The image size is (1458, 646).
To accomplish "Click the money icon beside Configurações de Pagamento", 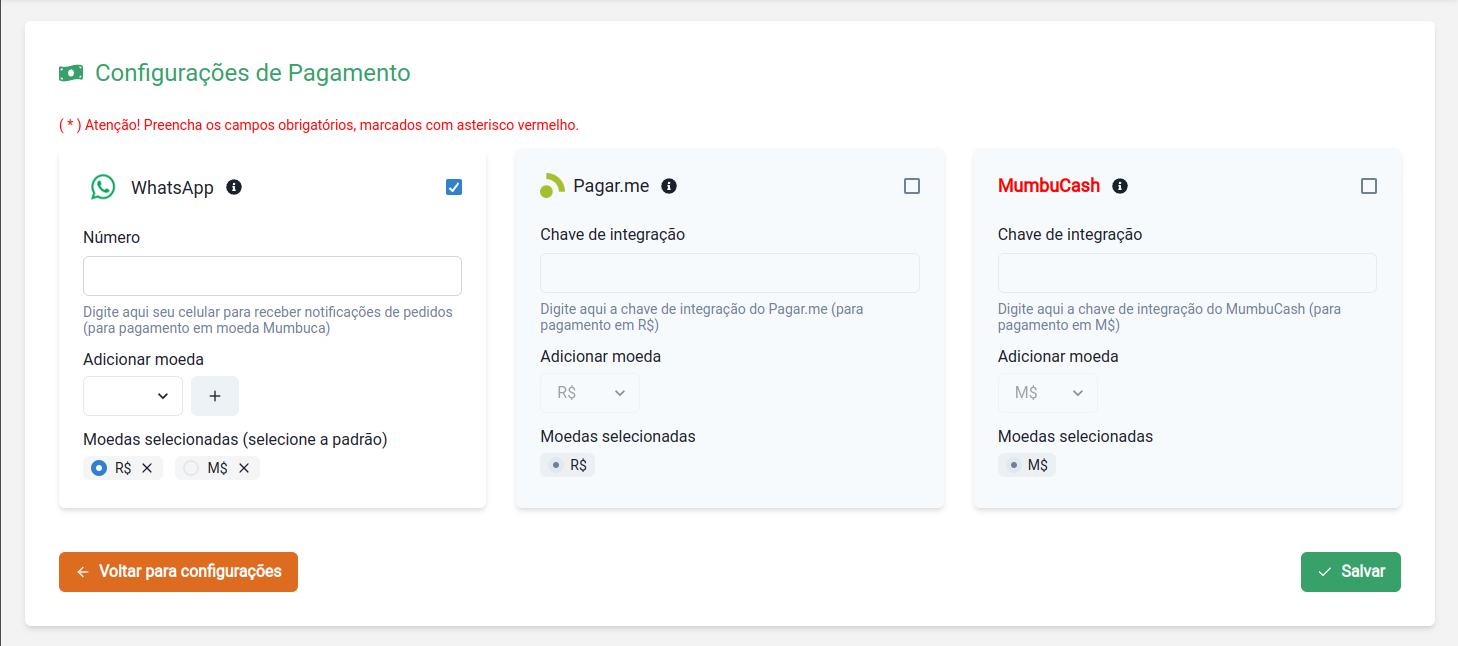I will [71, 72].
